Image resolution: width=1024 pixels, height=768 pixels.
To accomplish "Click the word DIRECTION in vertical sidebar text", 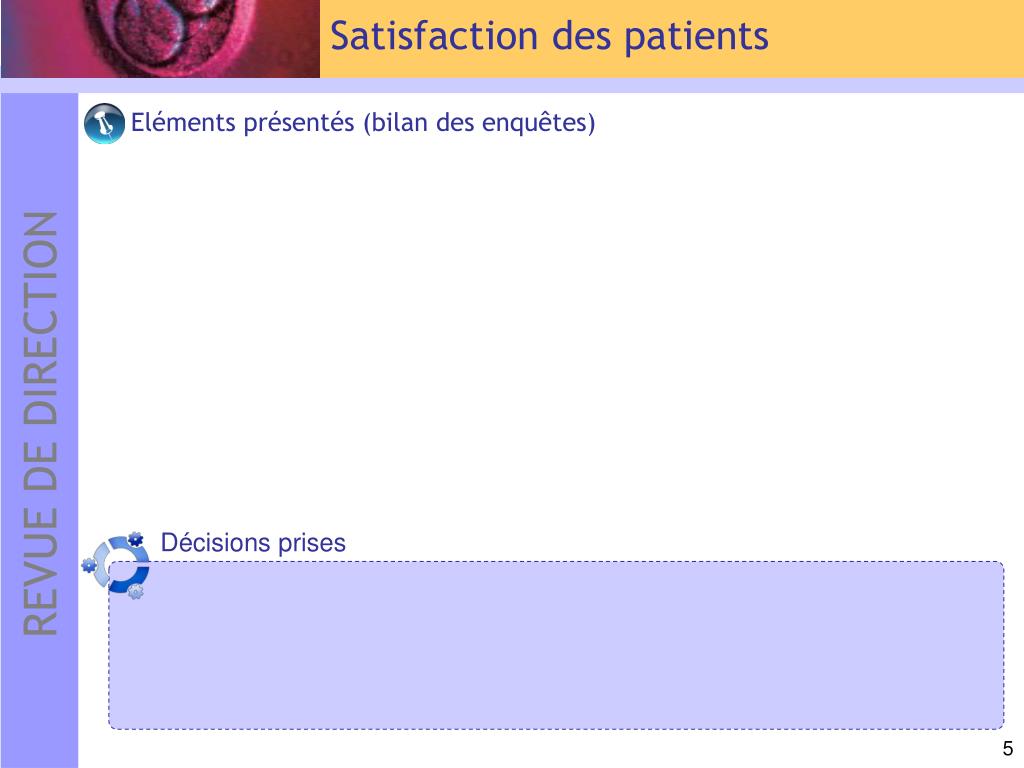I will click(x=40, y=318).
